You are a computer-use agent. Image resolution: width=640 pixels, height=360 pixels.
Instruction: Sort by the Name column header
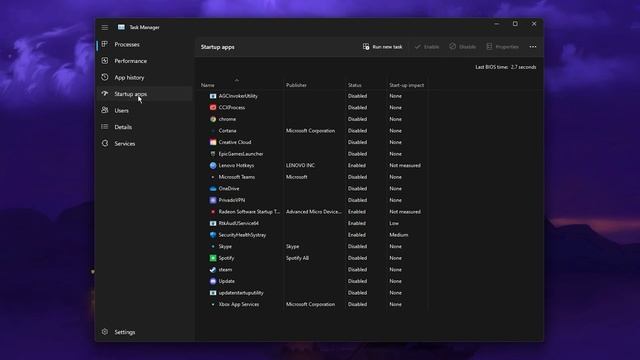click(x=208, y=85)
